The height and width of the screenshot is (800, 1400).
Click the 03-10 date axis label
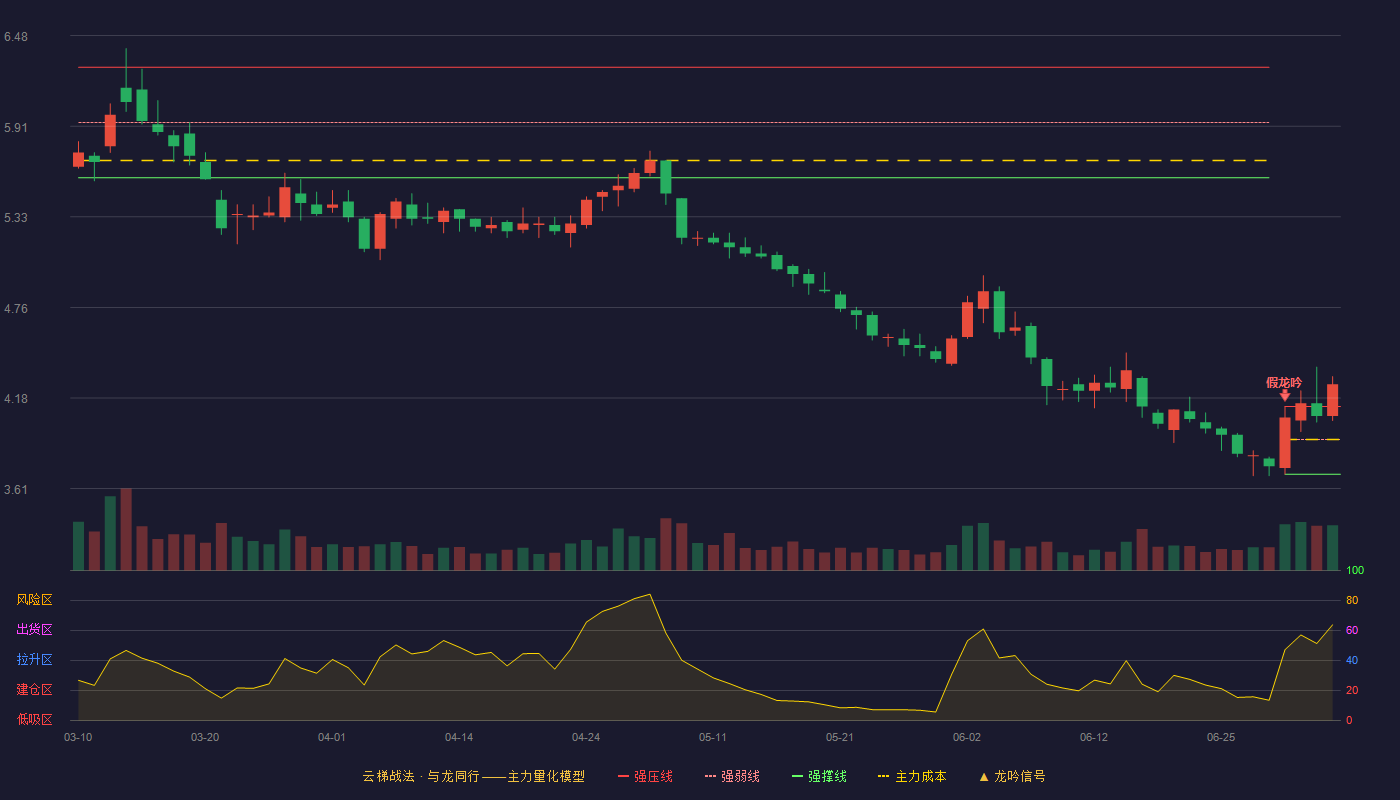click(x=78, y=737)
